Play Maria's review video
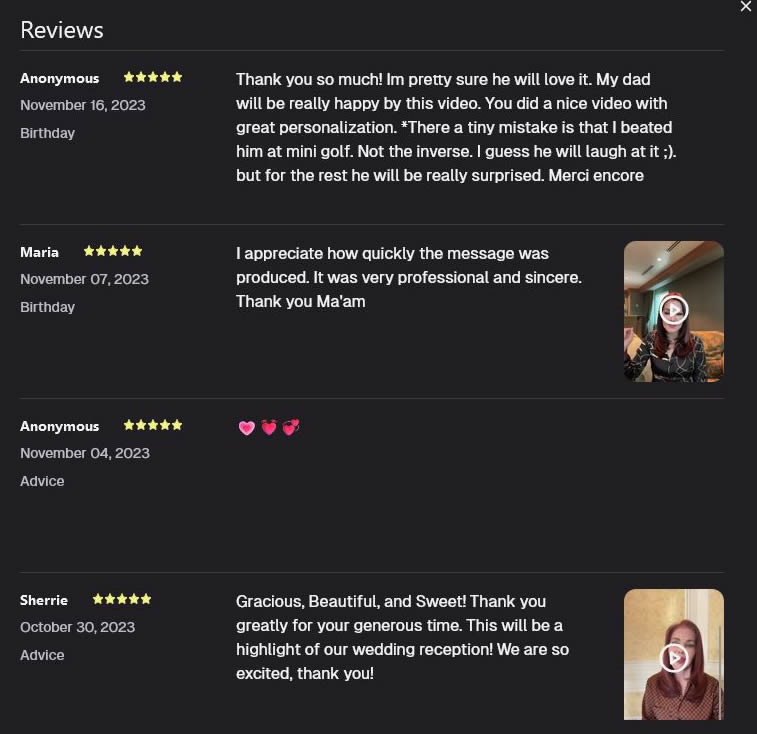757x734 pixels. [674, 310]
